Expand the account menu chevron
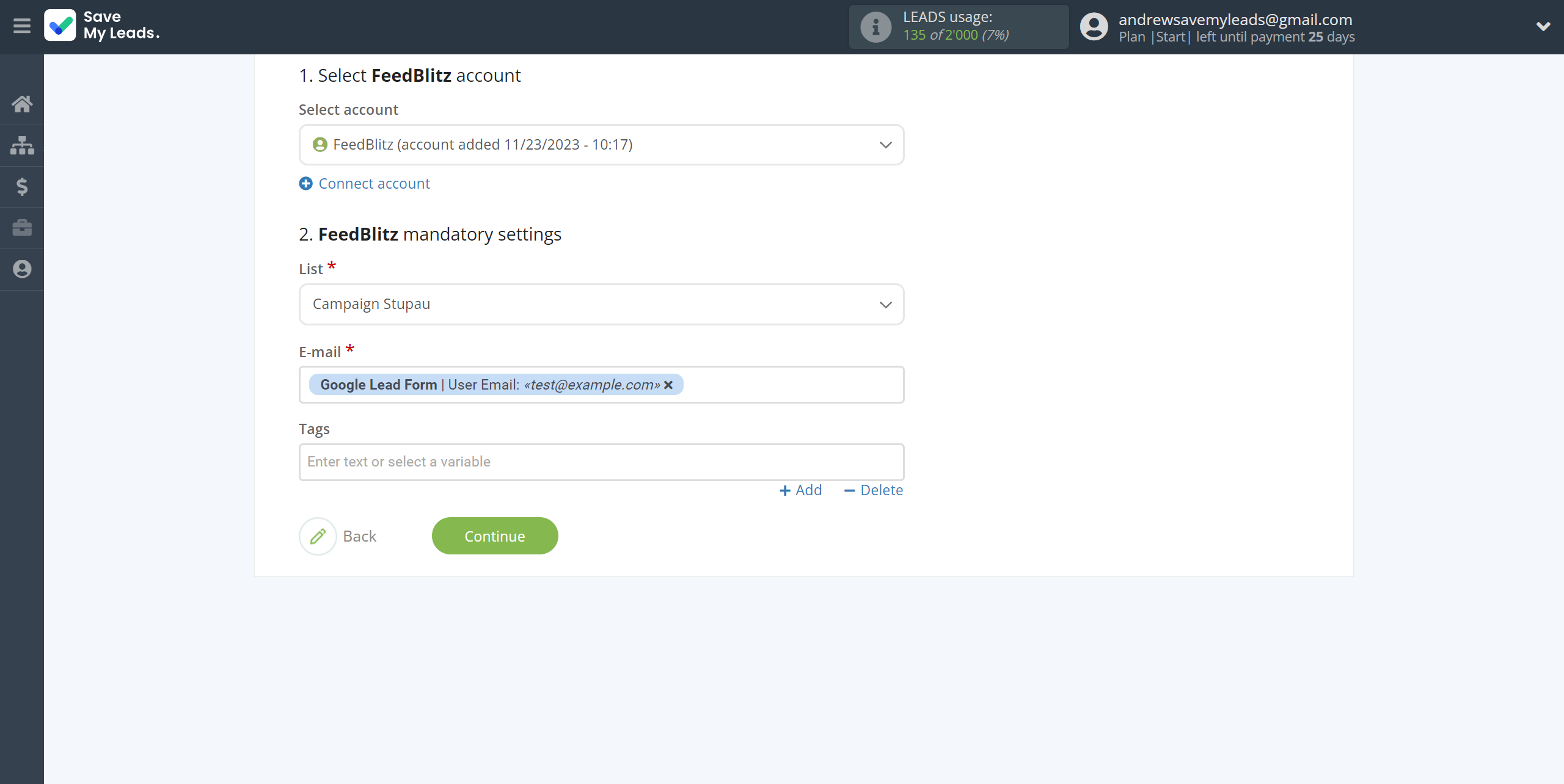The image size is (1564, 784). 1543,26
